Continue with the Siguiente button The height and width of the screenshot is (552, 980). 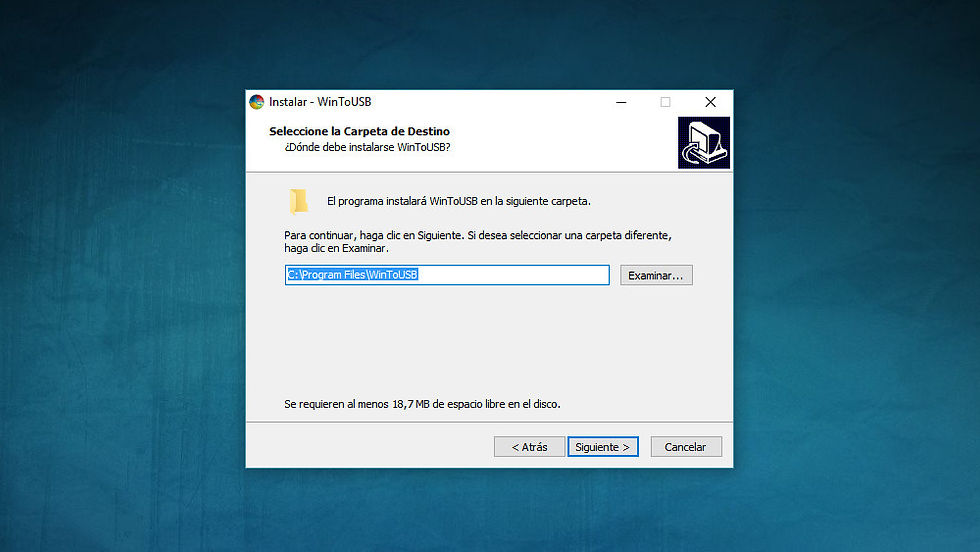click(603, 447)
